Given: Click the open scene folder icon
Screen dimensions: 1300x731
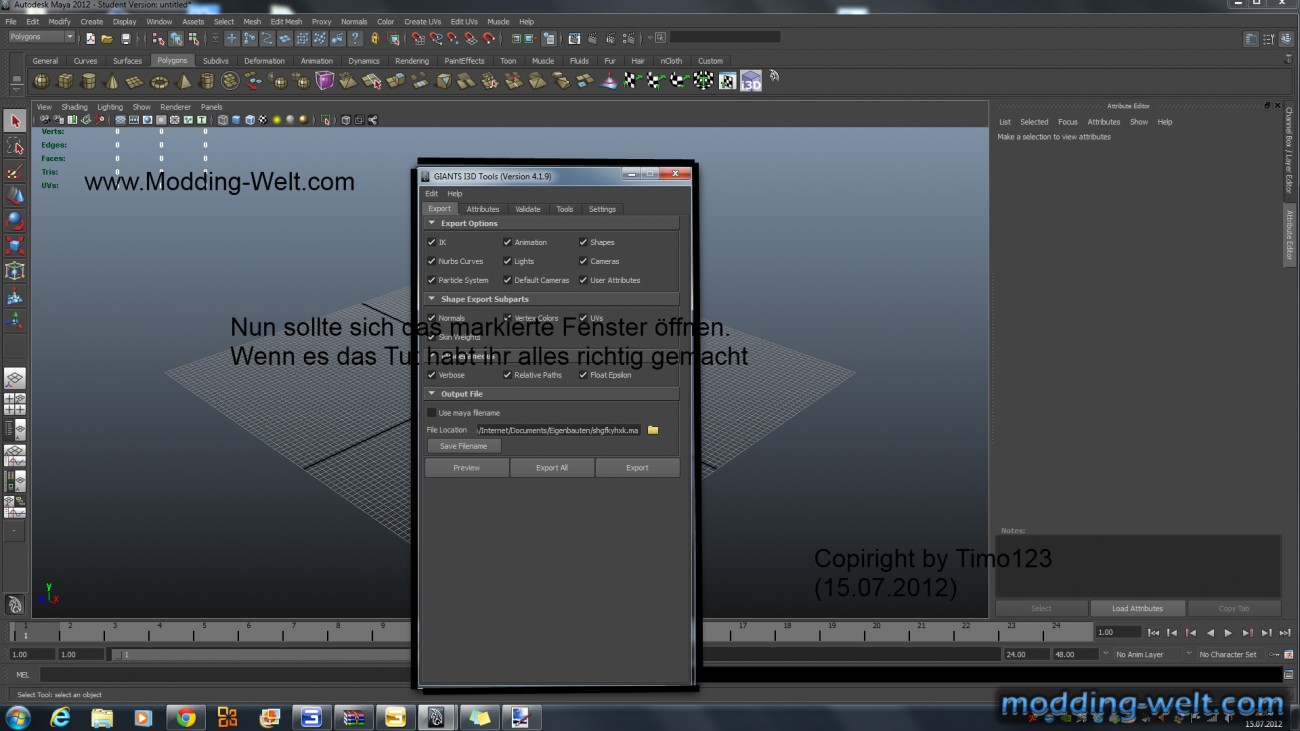Looking at the screenshot, I should tap(107, 39).
